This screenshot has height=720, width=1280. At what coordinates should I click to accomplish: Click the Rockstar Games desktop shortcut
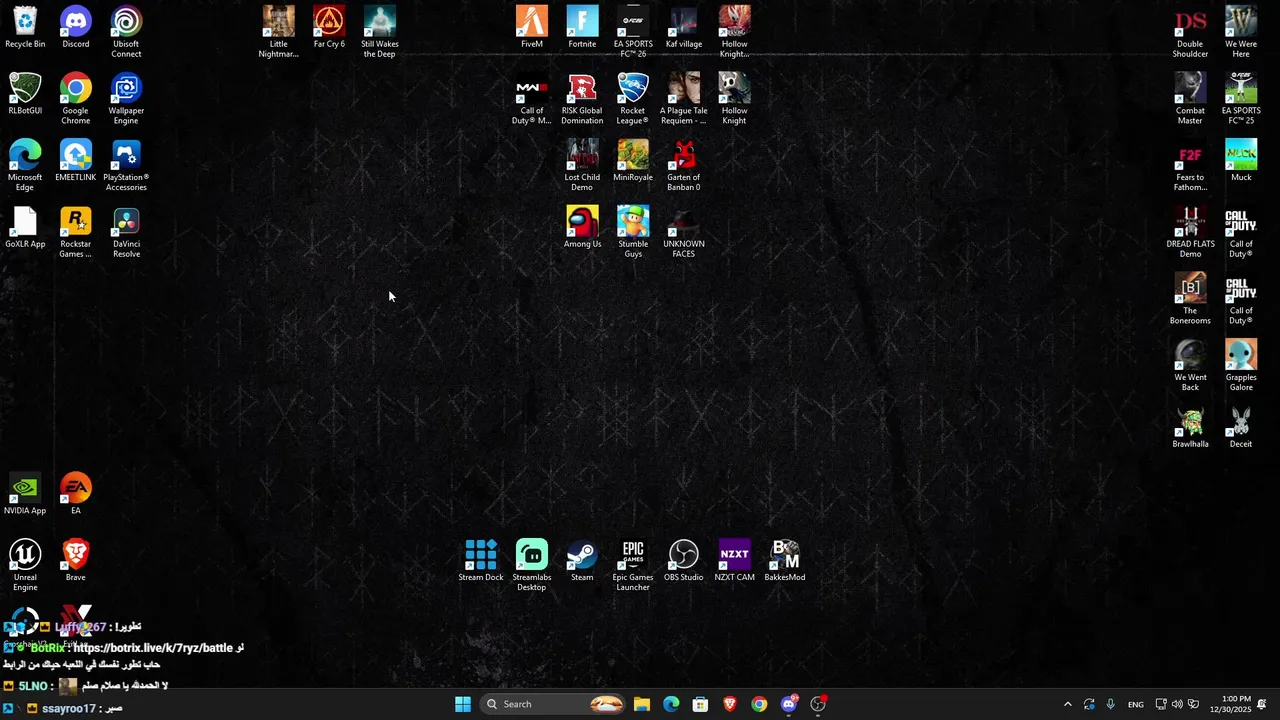76,233
